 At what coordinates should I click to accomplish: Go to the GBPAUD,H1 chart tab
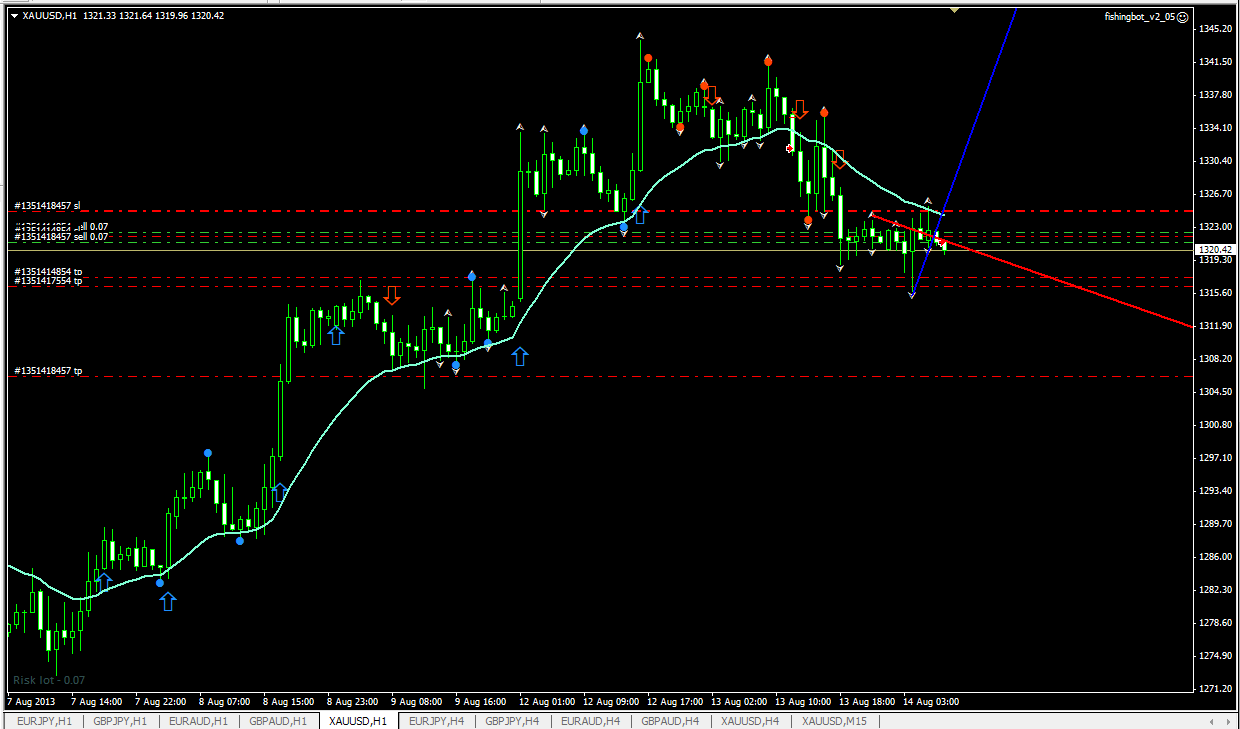click(279, 721)
